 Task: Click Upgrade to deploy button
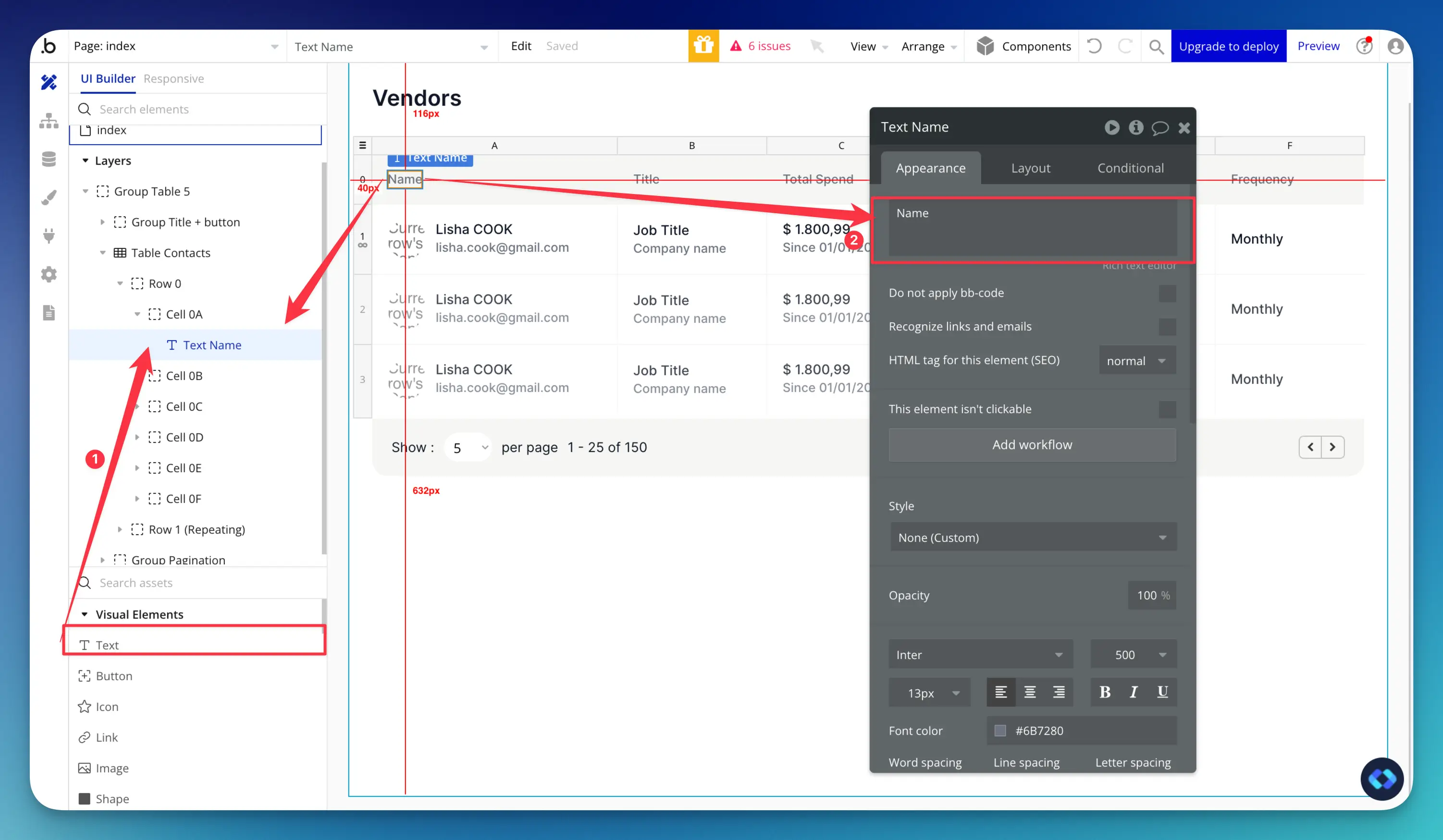coord(1228,46)
